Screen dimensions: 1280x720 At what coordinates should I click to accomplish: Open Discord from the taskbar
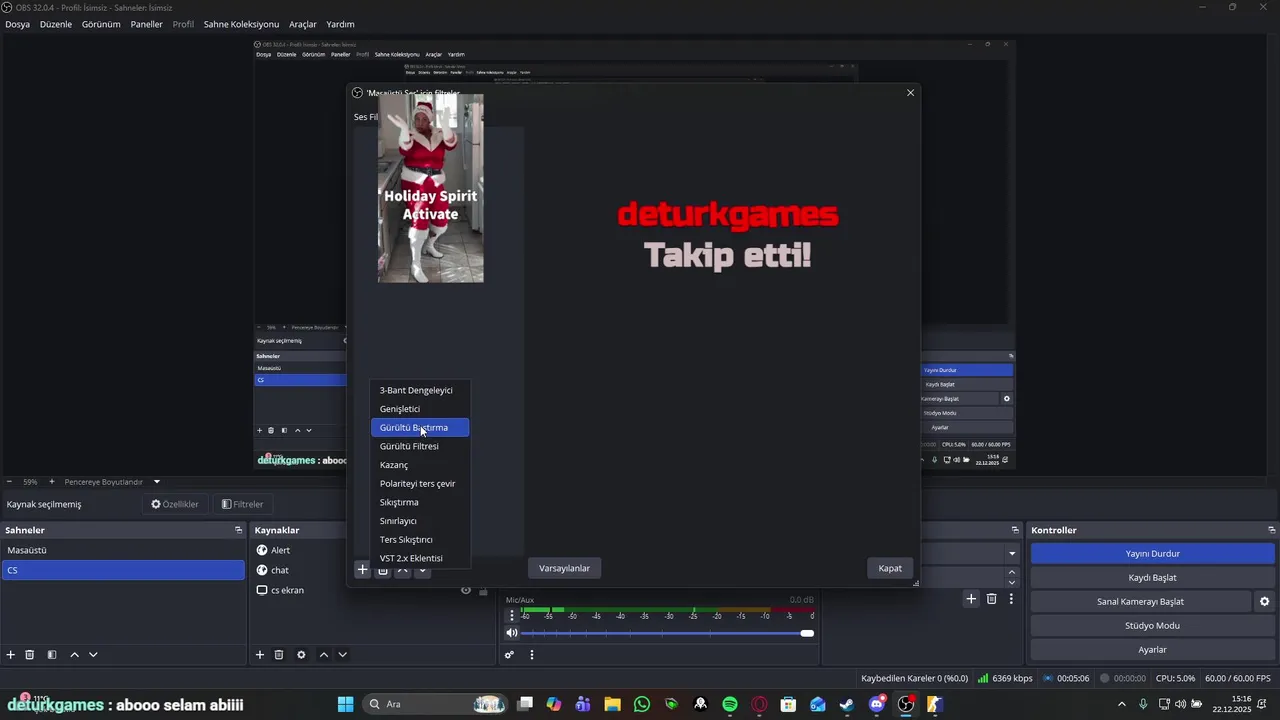(877, 704)
